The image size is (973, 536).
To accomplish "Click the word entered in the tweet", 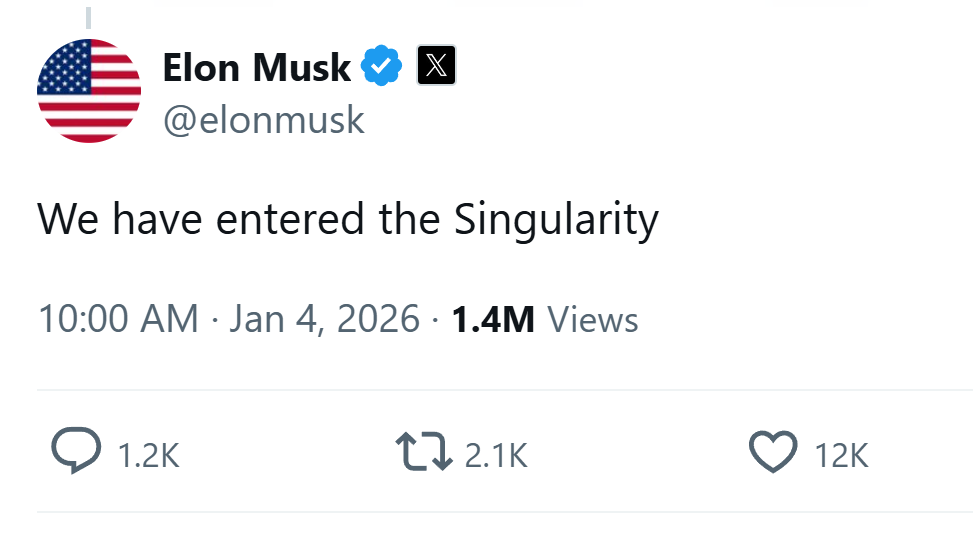I will pos(292,220).
